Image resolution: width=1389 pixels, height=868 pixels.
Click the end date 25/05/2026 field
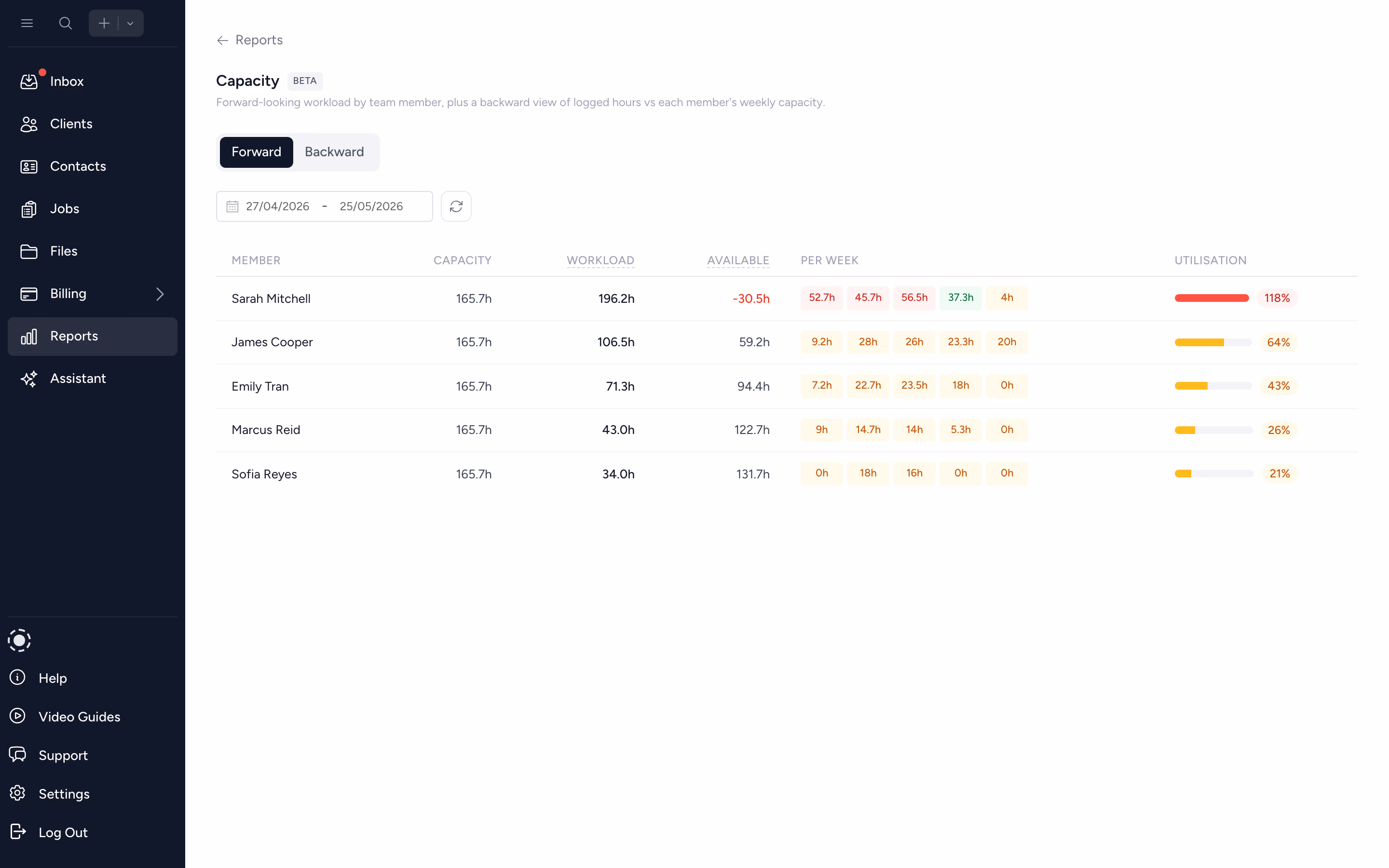371,207
